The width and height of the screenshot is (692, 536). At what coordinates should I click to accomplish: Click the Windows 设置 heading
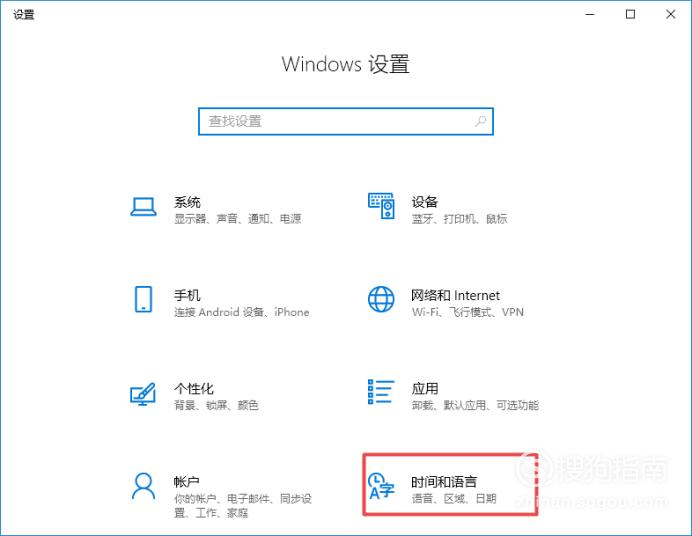pos(346,64)
